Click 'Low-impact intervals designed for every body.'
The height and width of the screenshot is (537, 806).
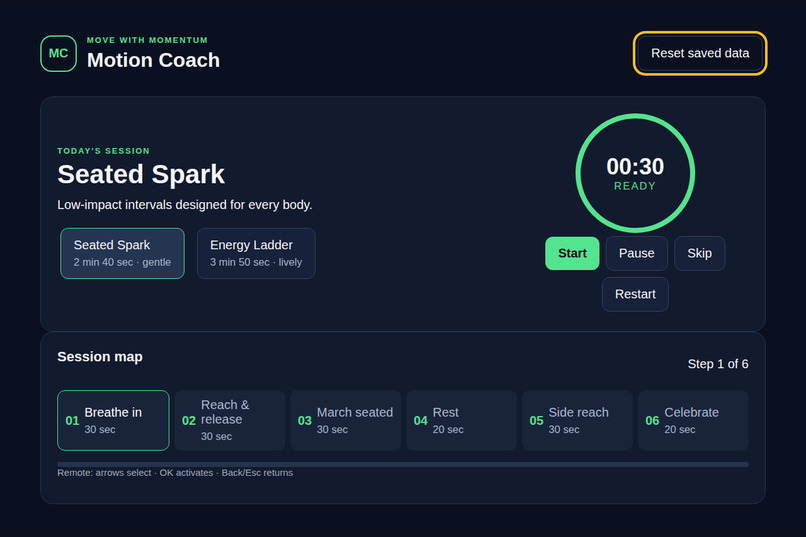(185, 205)
